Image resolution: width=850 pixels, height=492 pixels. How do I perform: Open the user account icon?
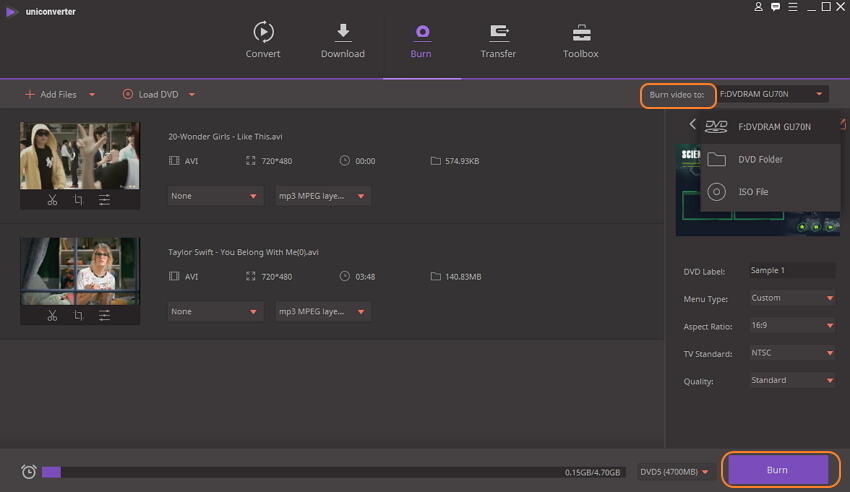click(x=758, y=7)
